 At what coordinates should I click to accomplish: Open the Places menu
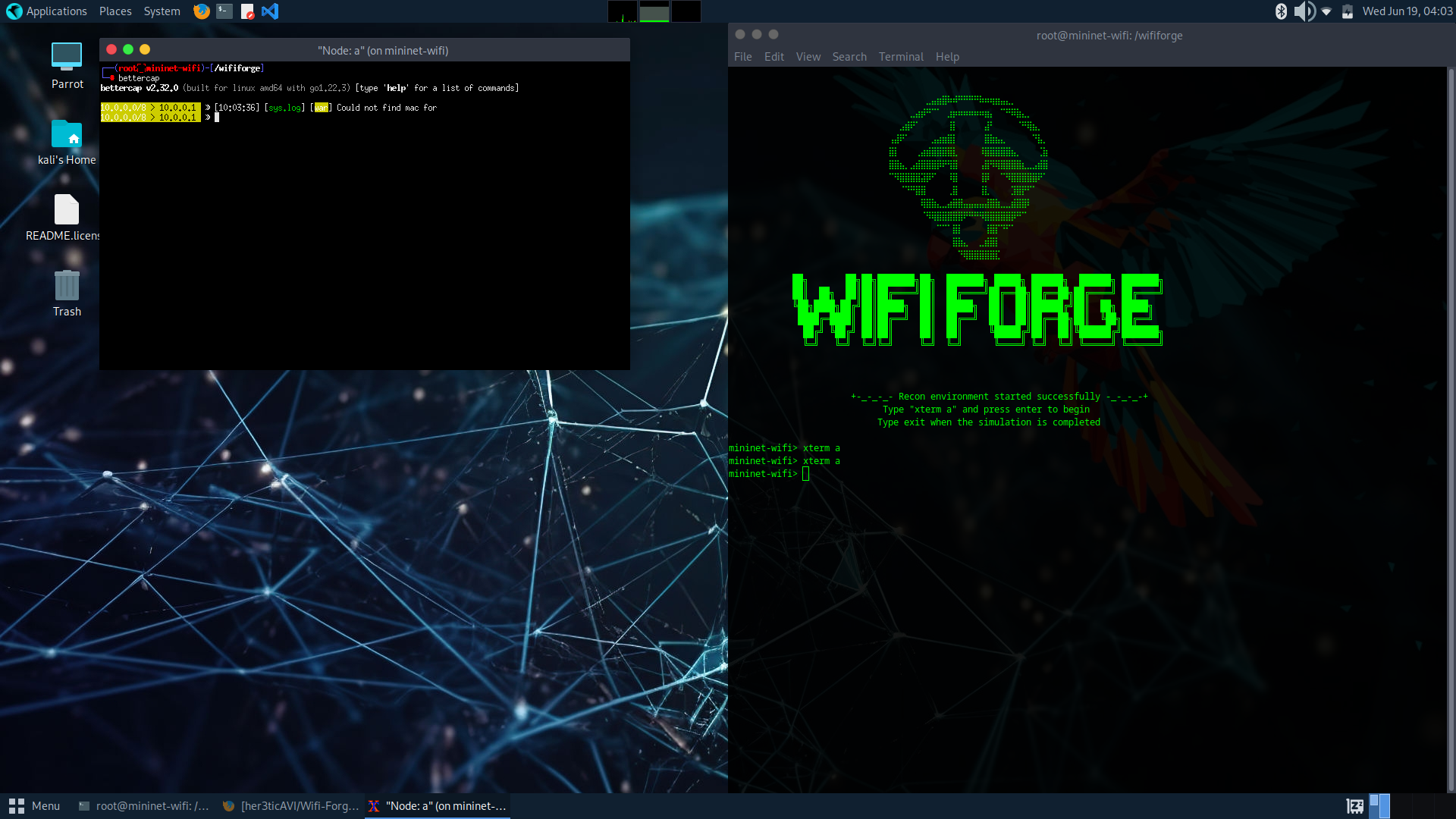[115, 11]
